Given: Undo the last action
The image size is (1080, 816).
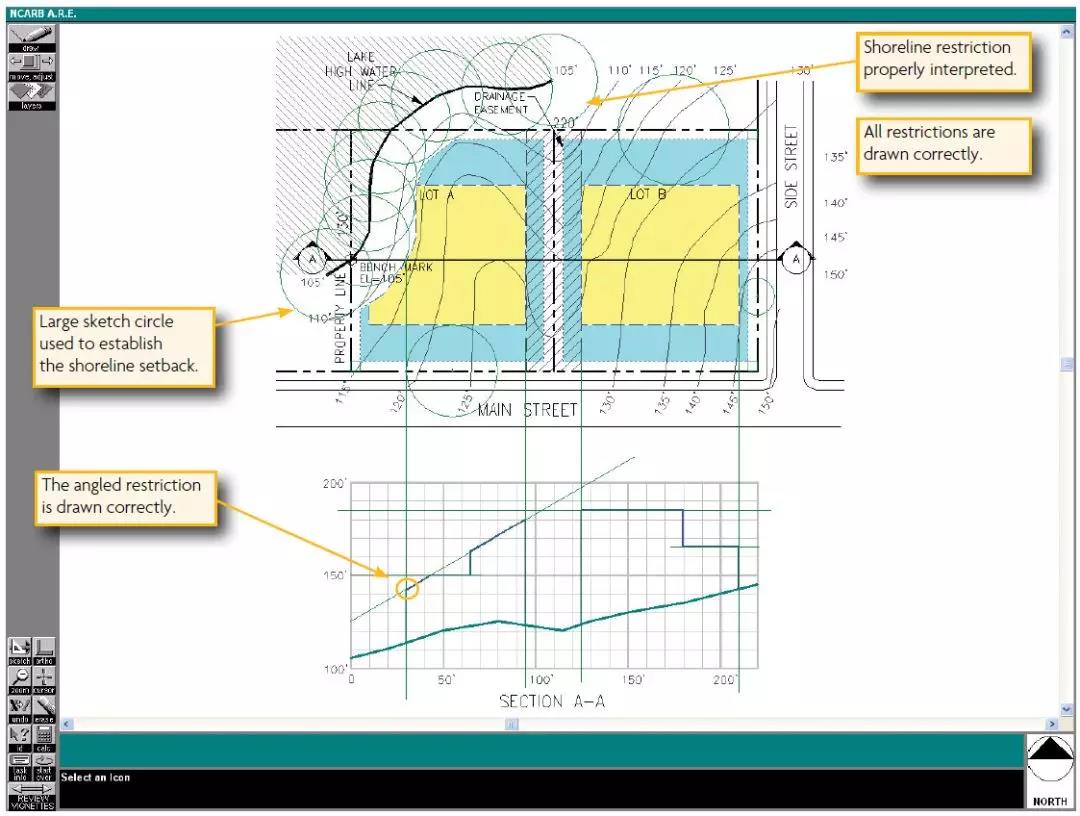Looking at the screenshot, I should [19, 708].
